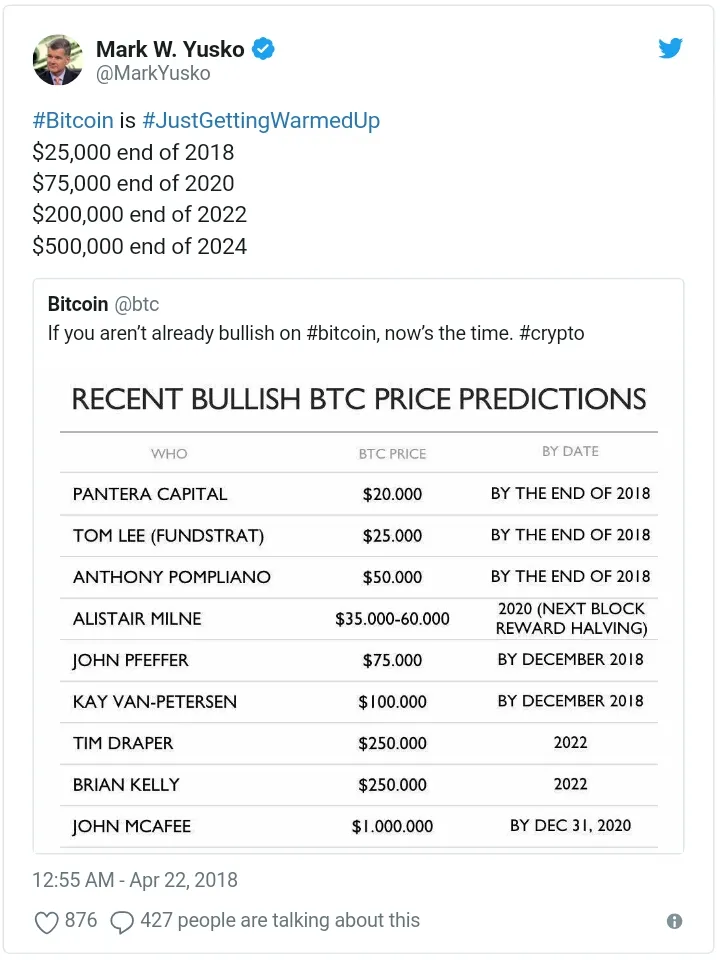Open Mark W. Yusko's profile picture
The width and height of the screenshot is (720, 960).
[x=58, y=59]
